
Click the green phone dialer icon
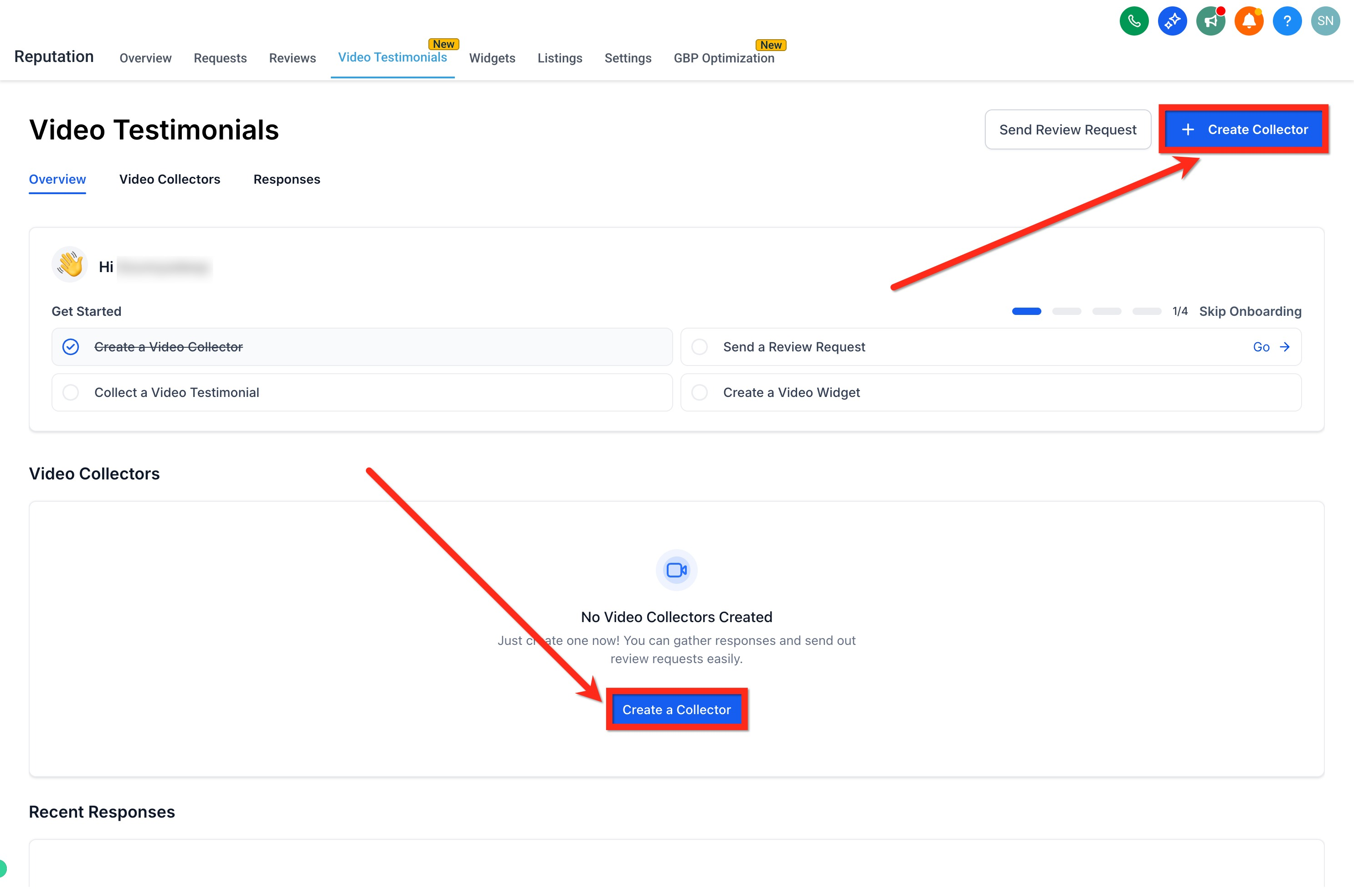click(1133, 21)
